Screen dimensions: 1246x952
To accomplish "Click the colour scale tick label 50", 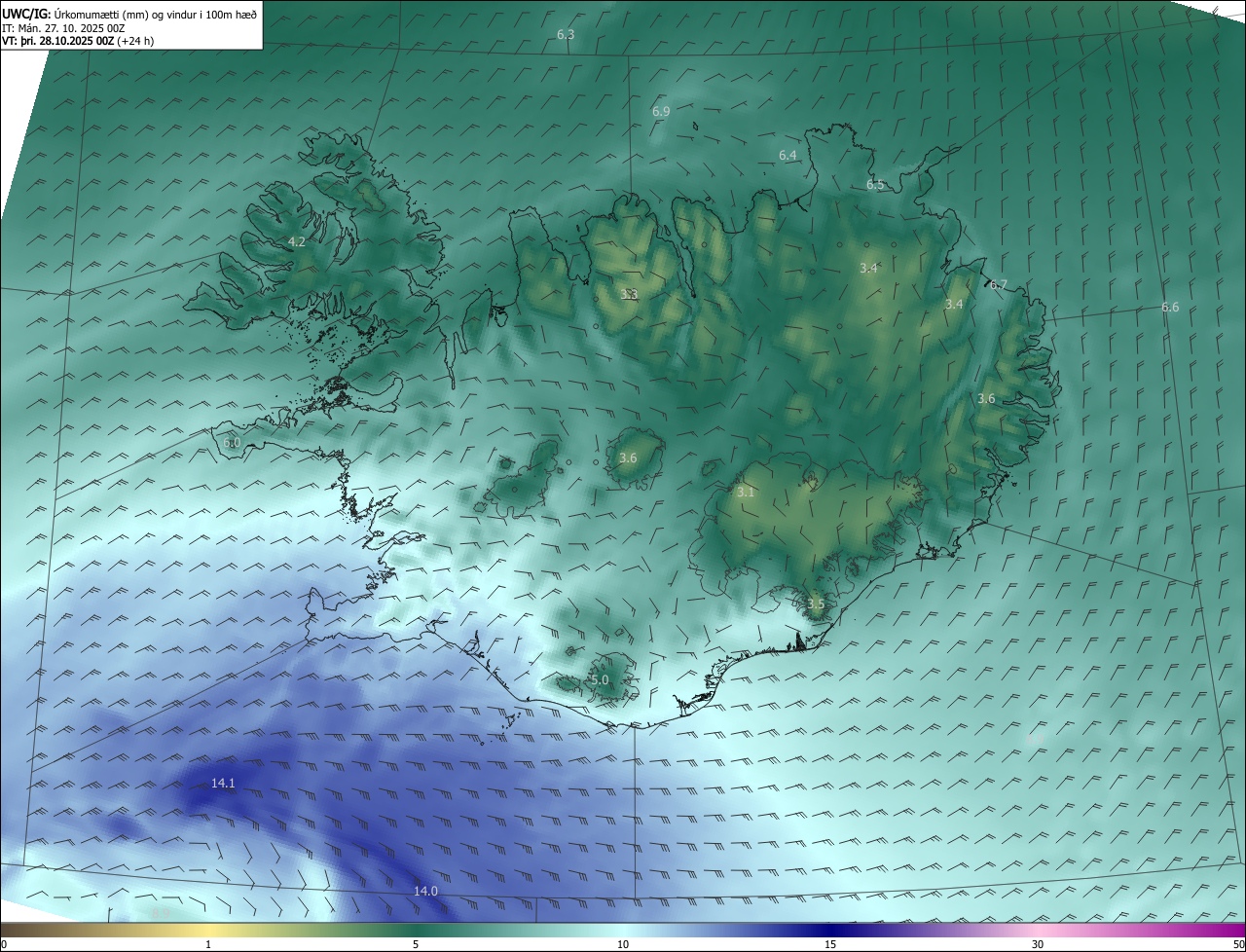I will coord(1238,944).
